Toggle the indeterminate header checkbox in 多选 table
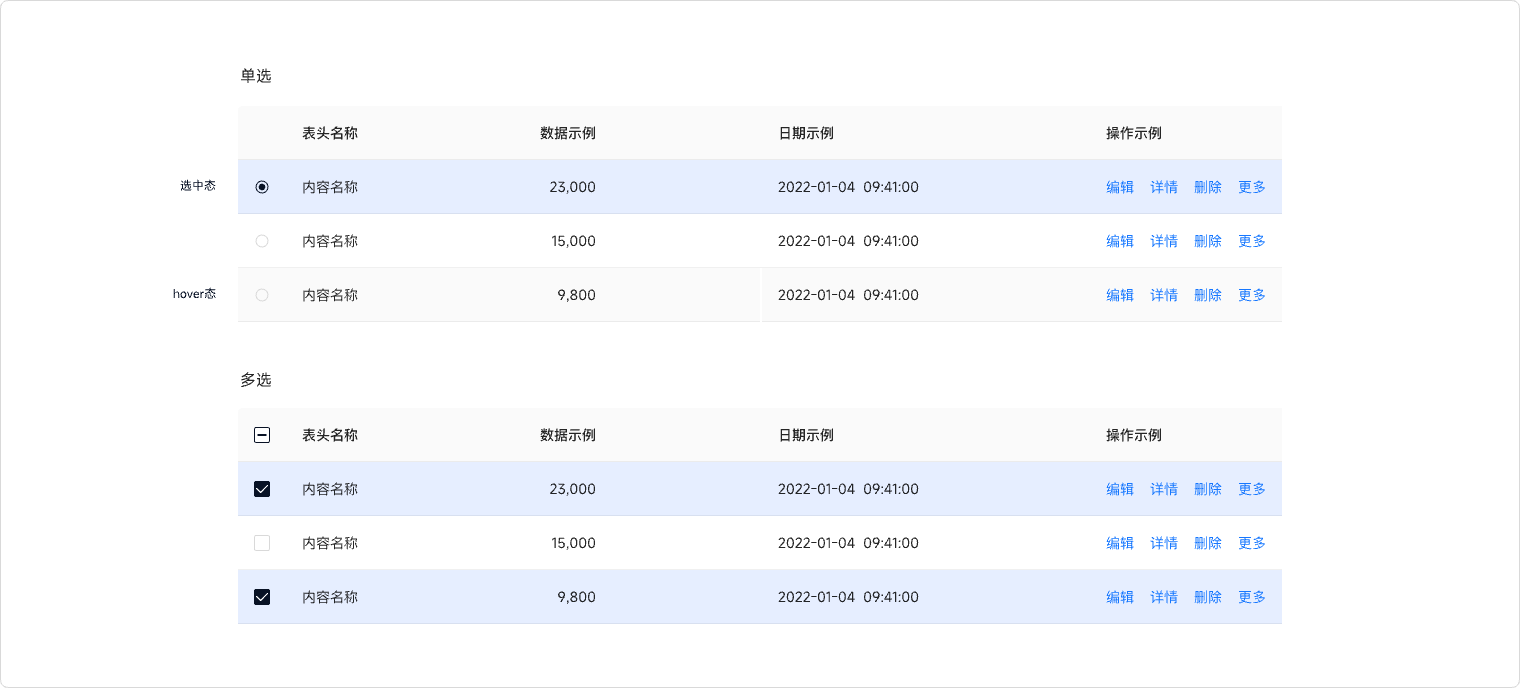The width and height of the screenshot is (1520, 688). pos(262,435)
